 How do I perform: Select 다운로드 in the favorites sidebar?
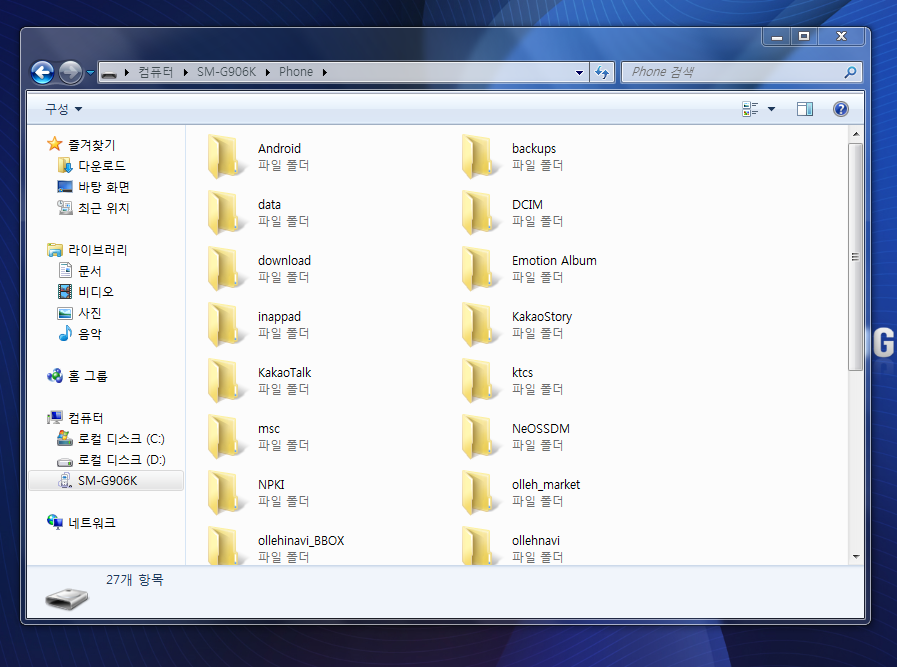(x=101, y=166)
